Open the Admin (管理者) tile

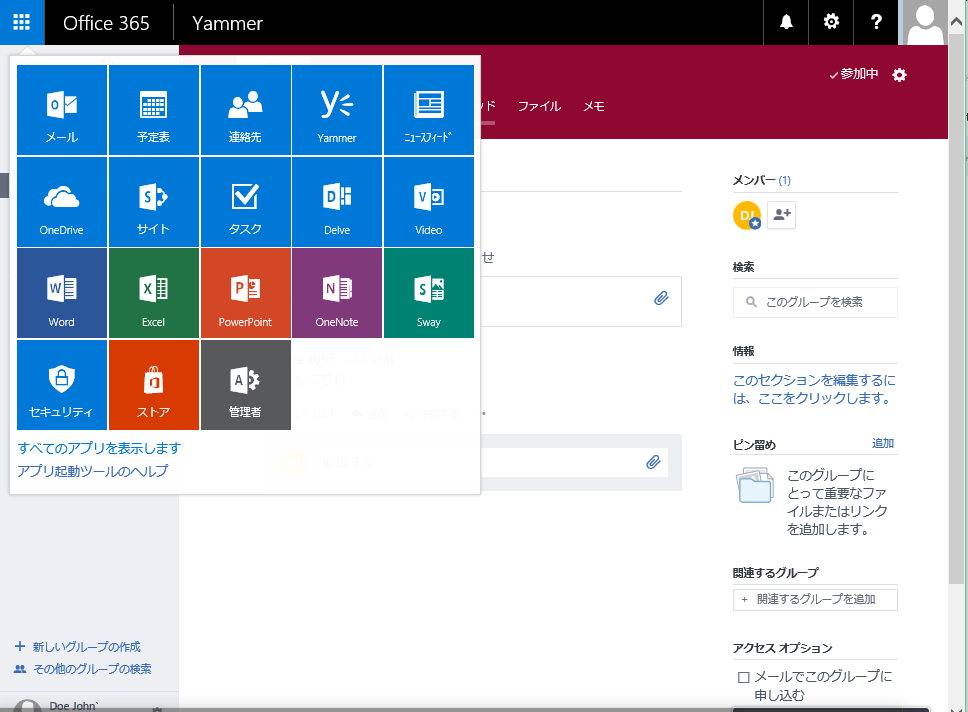246,385
